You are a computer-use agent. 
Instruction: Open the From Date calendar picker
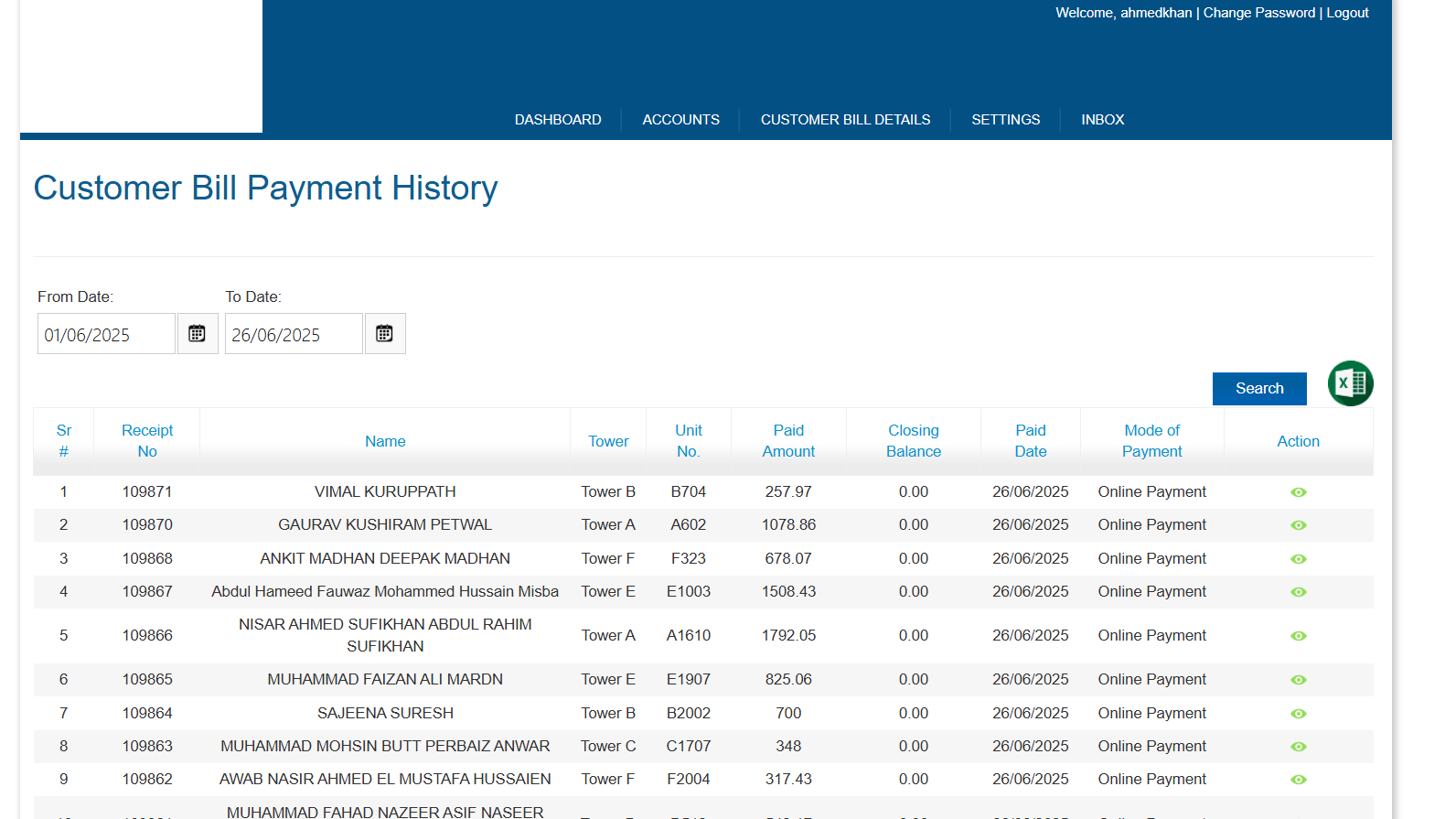[x=197, y=334]
